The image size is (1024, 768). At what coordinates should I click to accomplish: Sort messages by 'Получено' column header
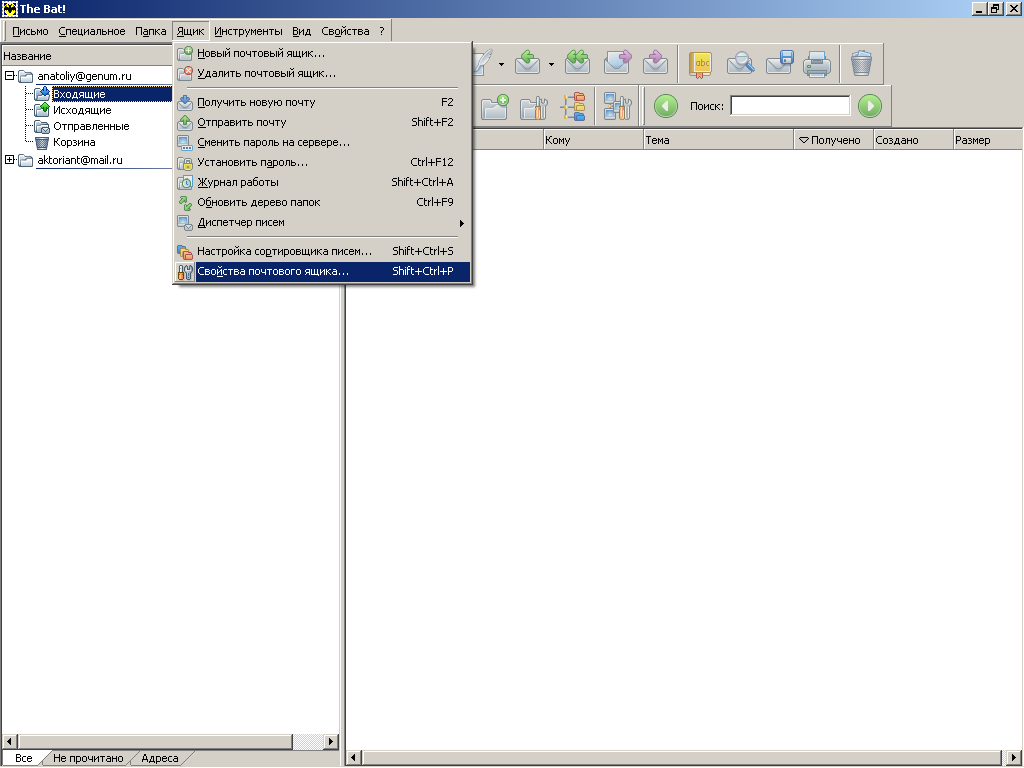click(x=834, y=140)
